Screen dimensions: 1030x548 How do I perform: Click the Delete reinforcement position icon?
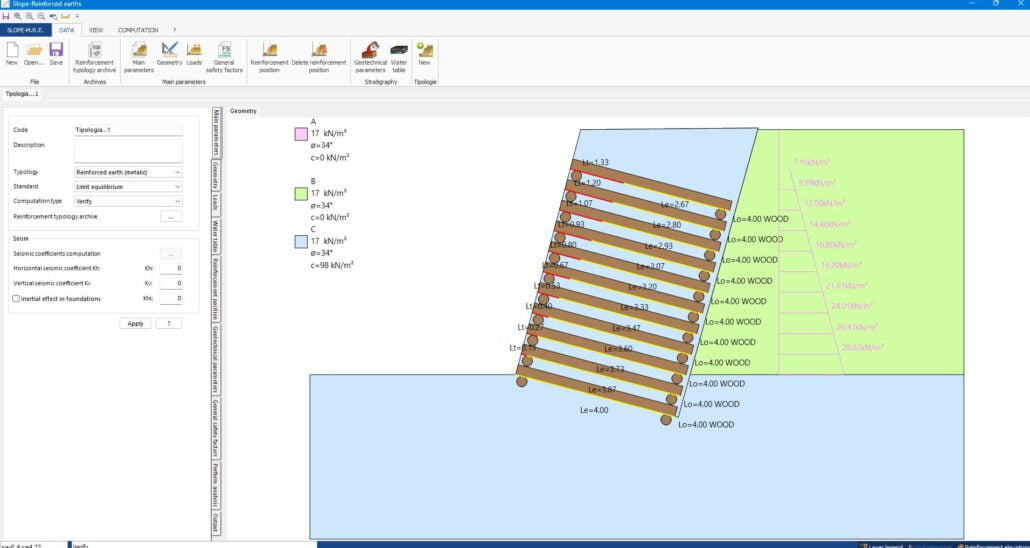point(318,50)
